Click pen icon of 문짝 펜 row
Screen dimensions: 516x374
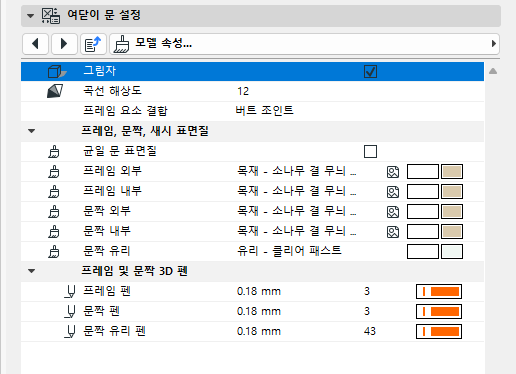(x=70, y=312)
